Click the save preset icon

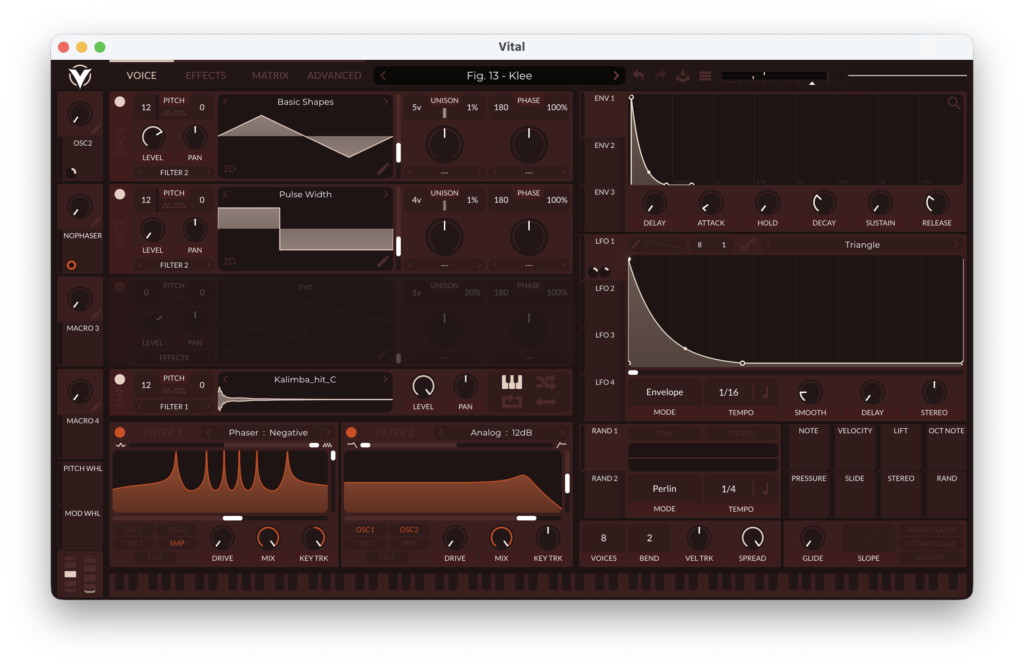(683, 76)
